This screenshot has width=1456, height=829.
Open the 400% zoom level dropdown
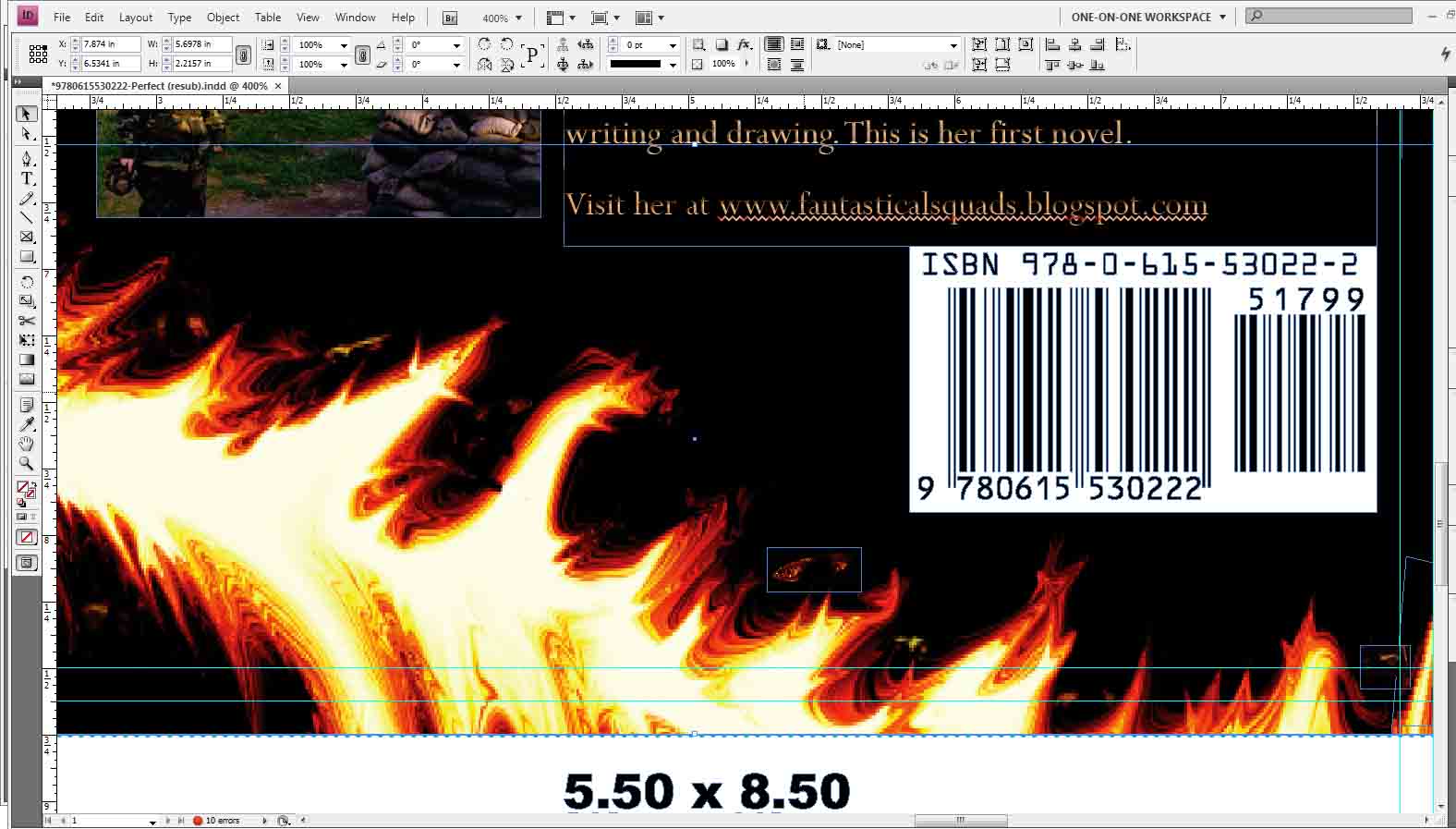pos(518,18)
